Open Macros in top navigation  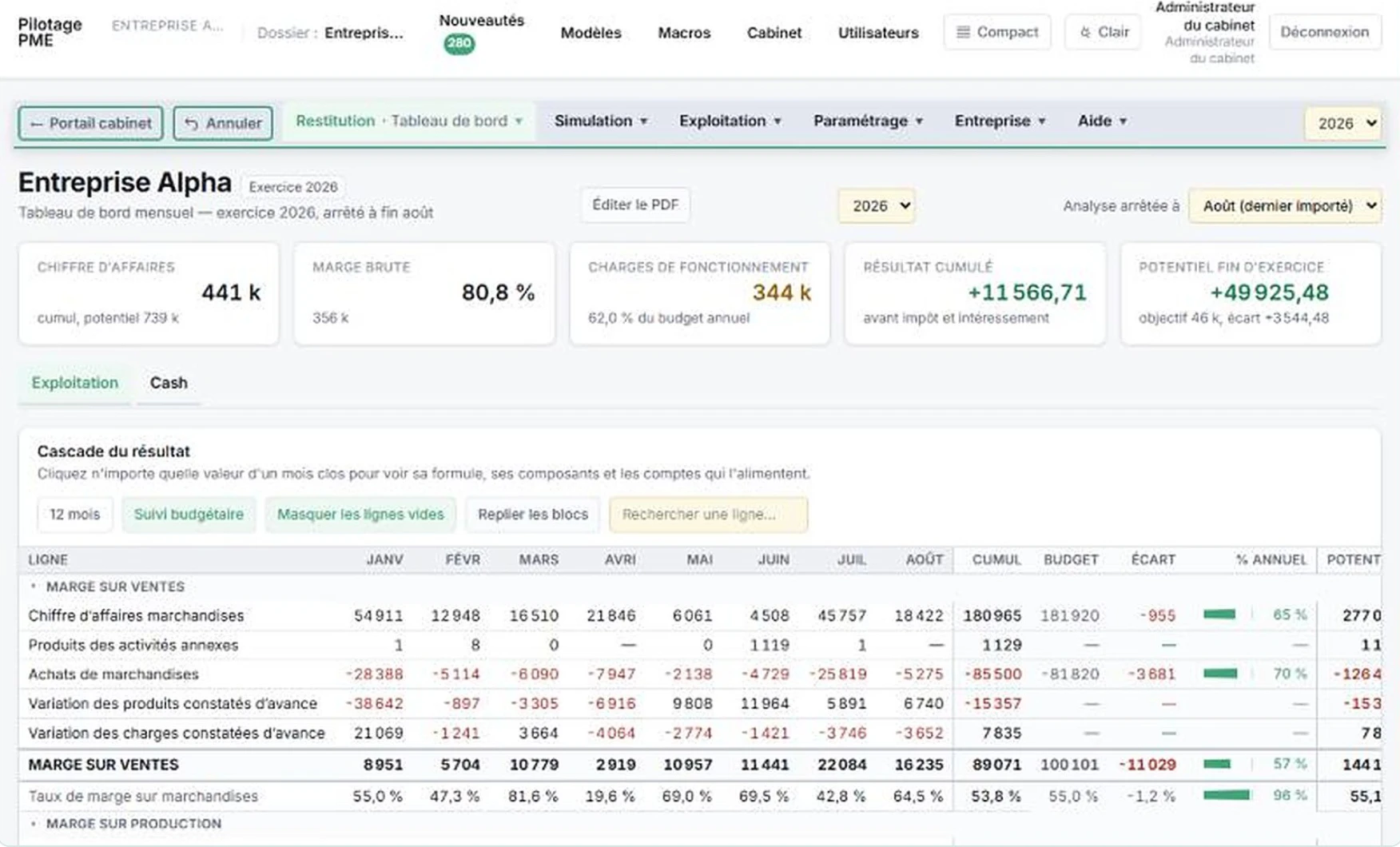tap(684, 33)
